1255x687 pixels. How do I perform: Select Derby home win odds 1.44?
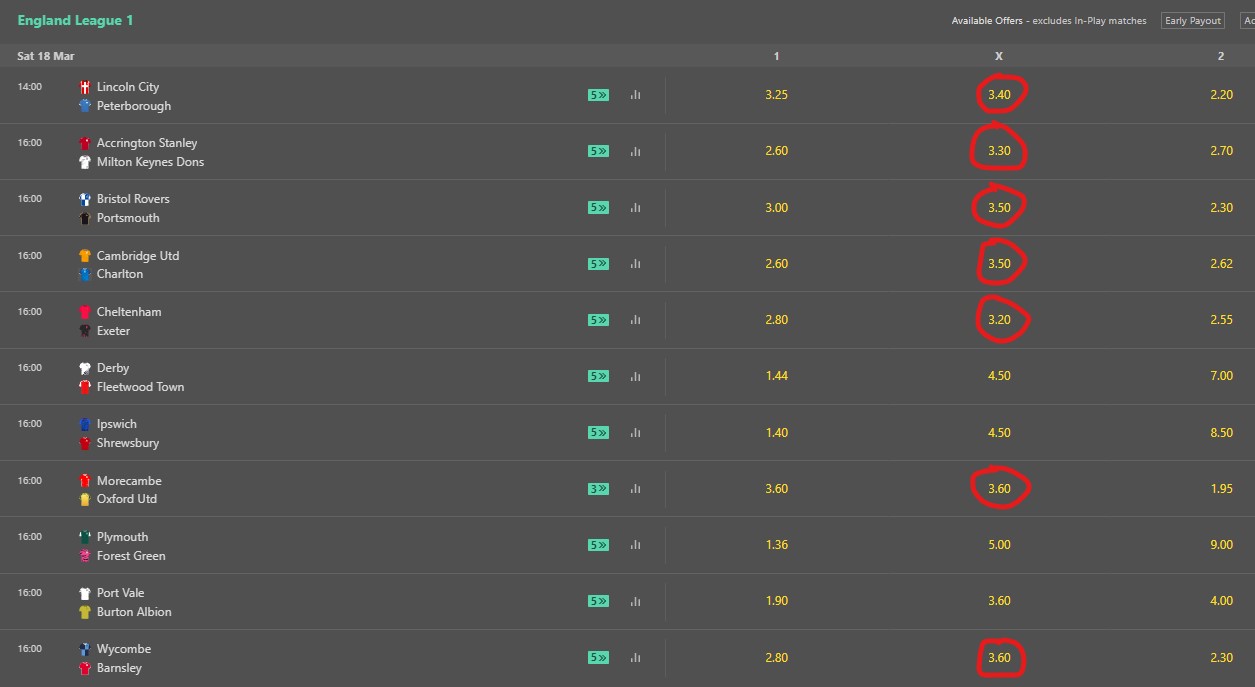click(x=776, y=376)
